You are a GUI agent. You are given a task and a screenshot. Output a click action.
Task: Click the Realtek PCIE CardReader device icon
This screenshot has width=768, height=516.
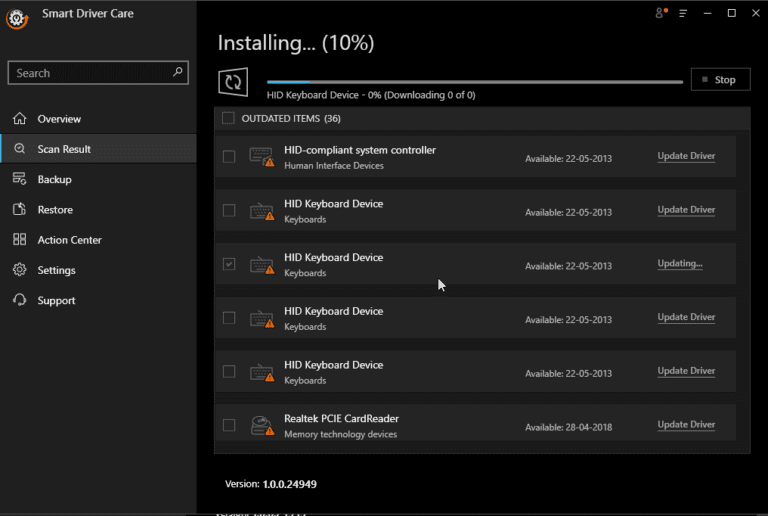[x=261, y=425]
